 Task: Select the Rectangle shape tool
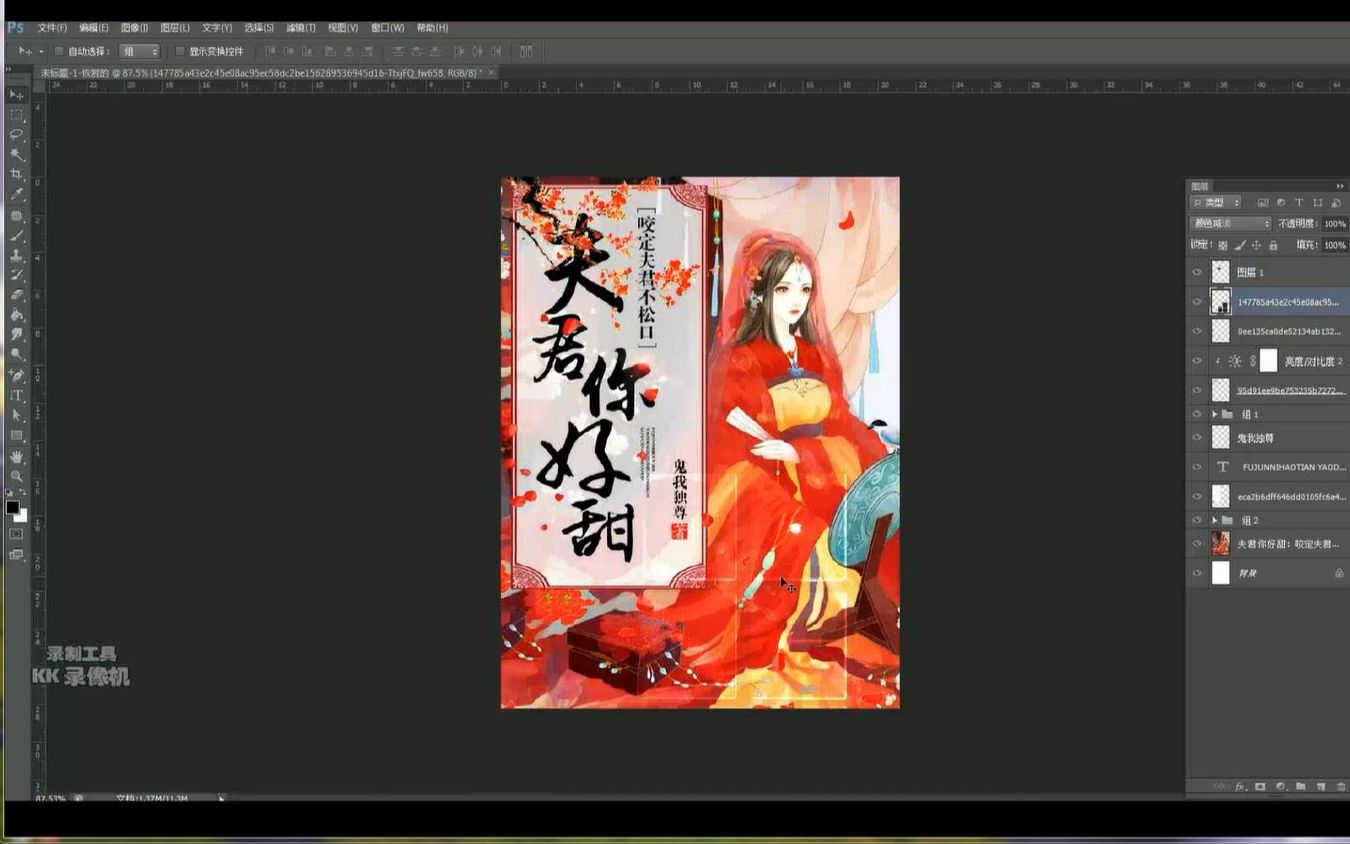16,436
